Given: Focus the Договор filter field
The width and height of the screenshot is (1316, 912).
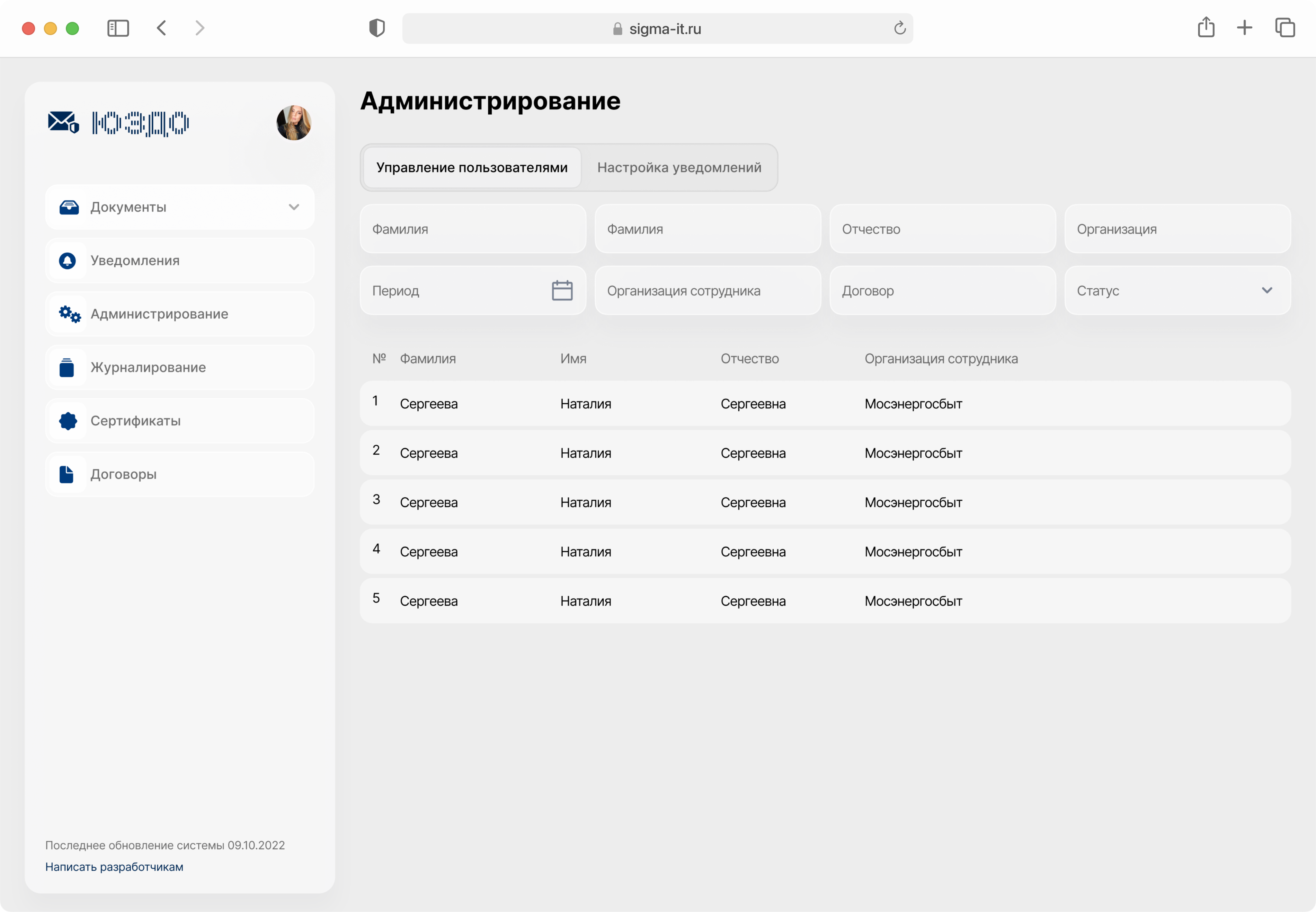Looking at the screenshot, I should point(942,290).
